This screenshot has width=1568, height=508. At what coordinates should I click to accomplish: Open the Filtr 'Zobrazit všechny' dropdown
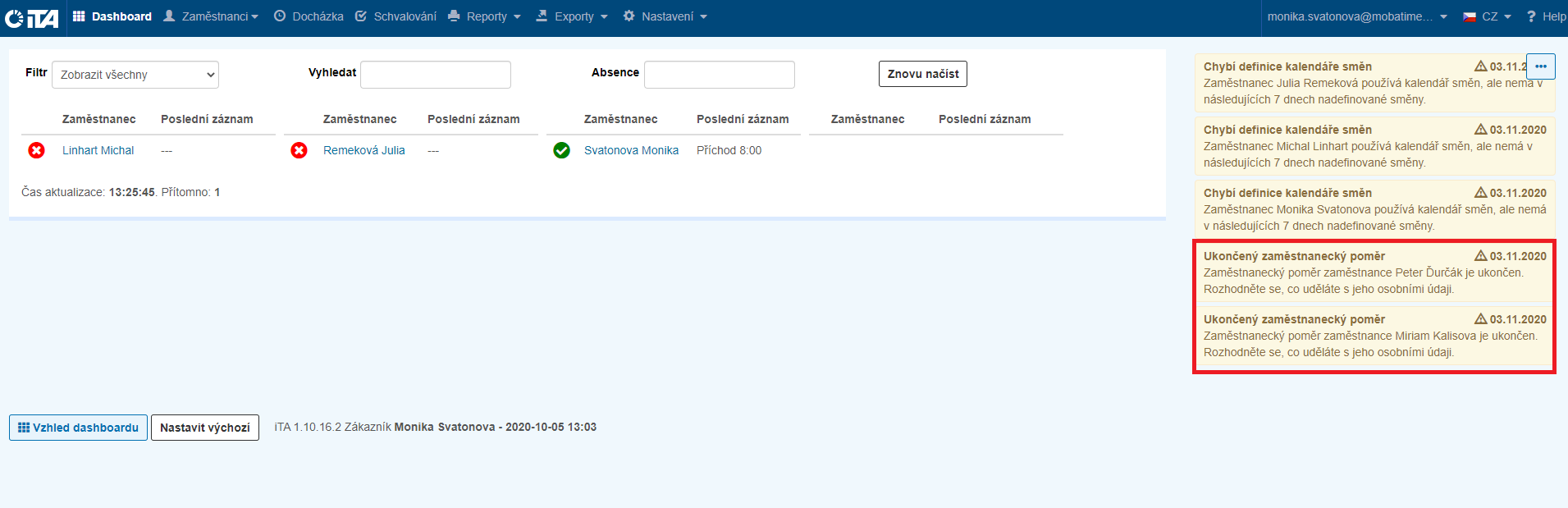[x=135, y=75]
